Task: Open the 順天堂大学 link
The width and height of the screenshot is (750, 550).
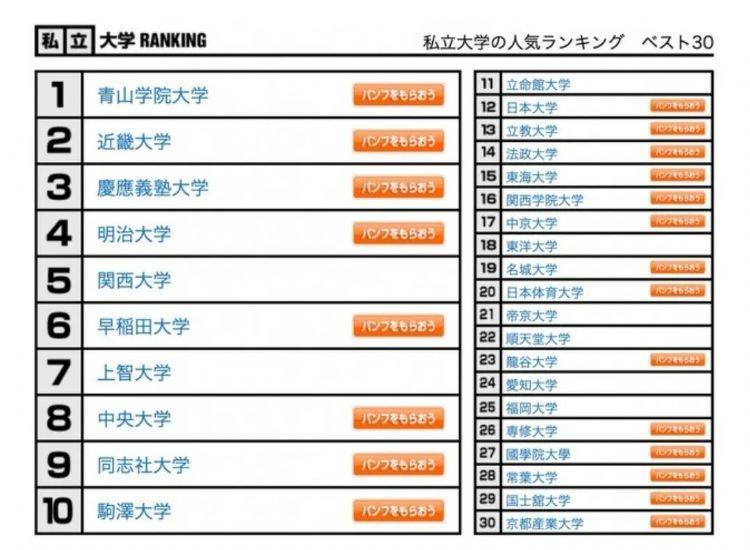Action: (538, 339)
